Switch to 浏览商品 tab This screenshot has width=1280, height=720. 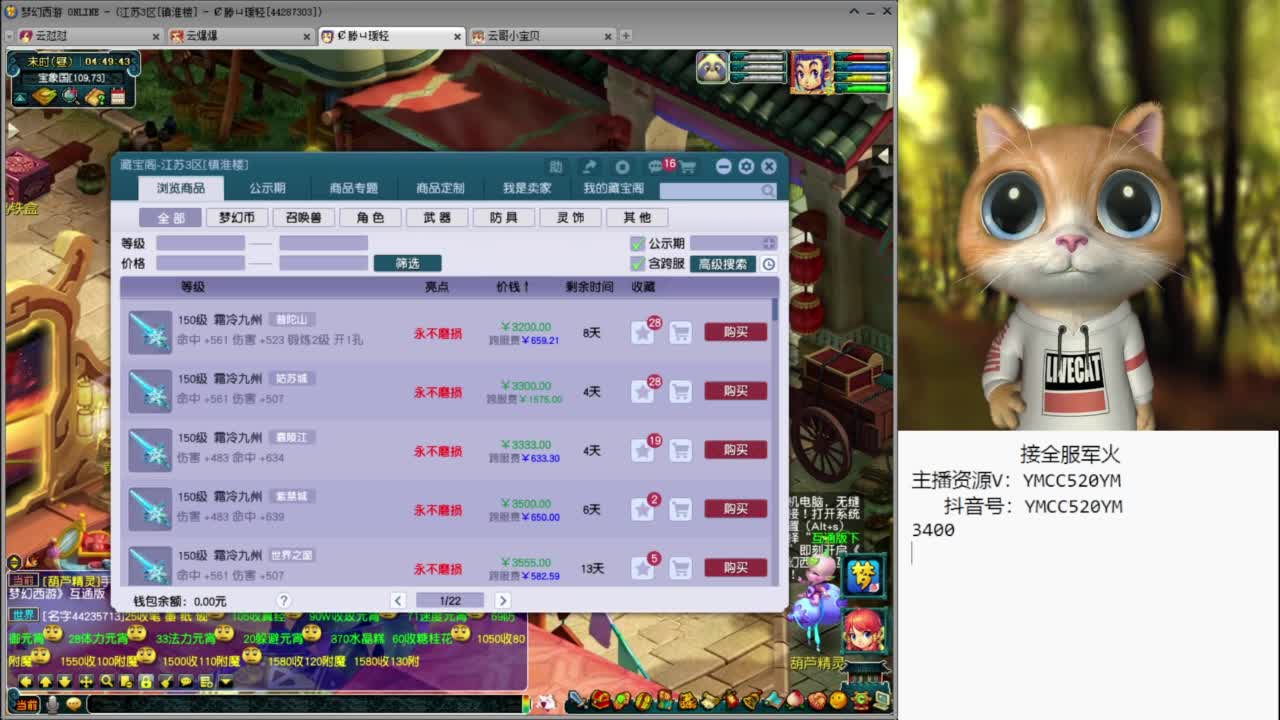pyautogui.click(x=181, y=188)
